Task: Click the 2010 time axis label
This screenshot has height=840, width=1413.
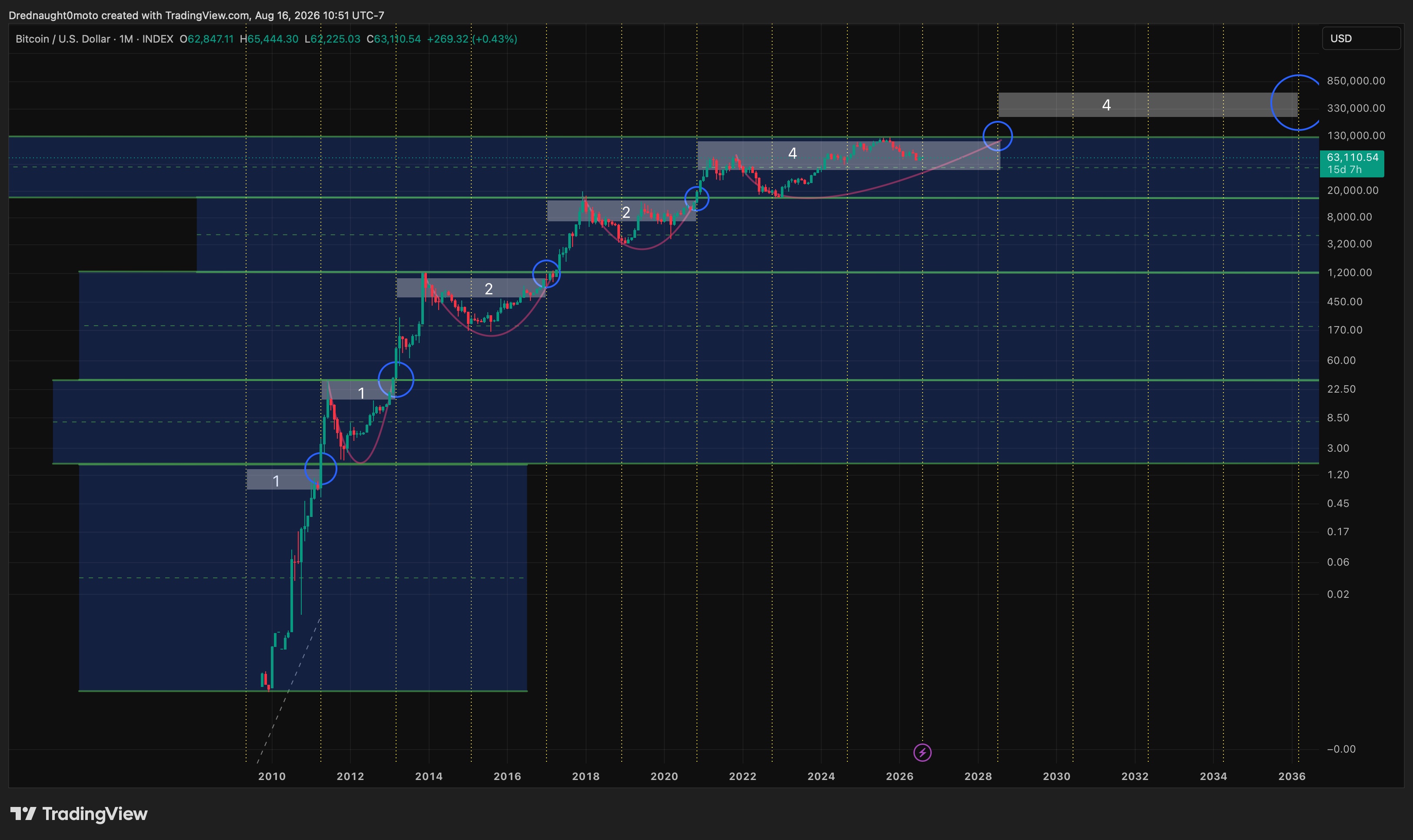Action: coord(272,776)
